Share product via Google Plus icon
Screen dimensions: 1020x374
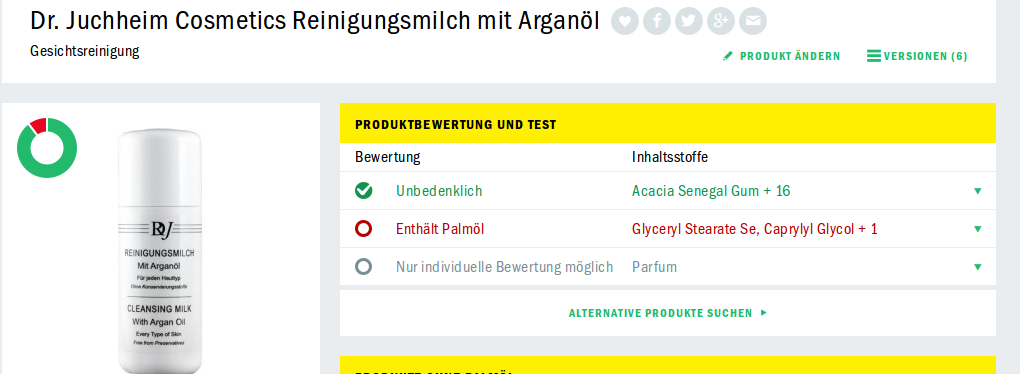tap(721, 21)
